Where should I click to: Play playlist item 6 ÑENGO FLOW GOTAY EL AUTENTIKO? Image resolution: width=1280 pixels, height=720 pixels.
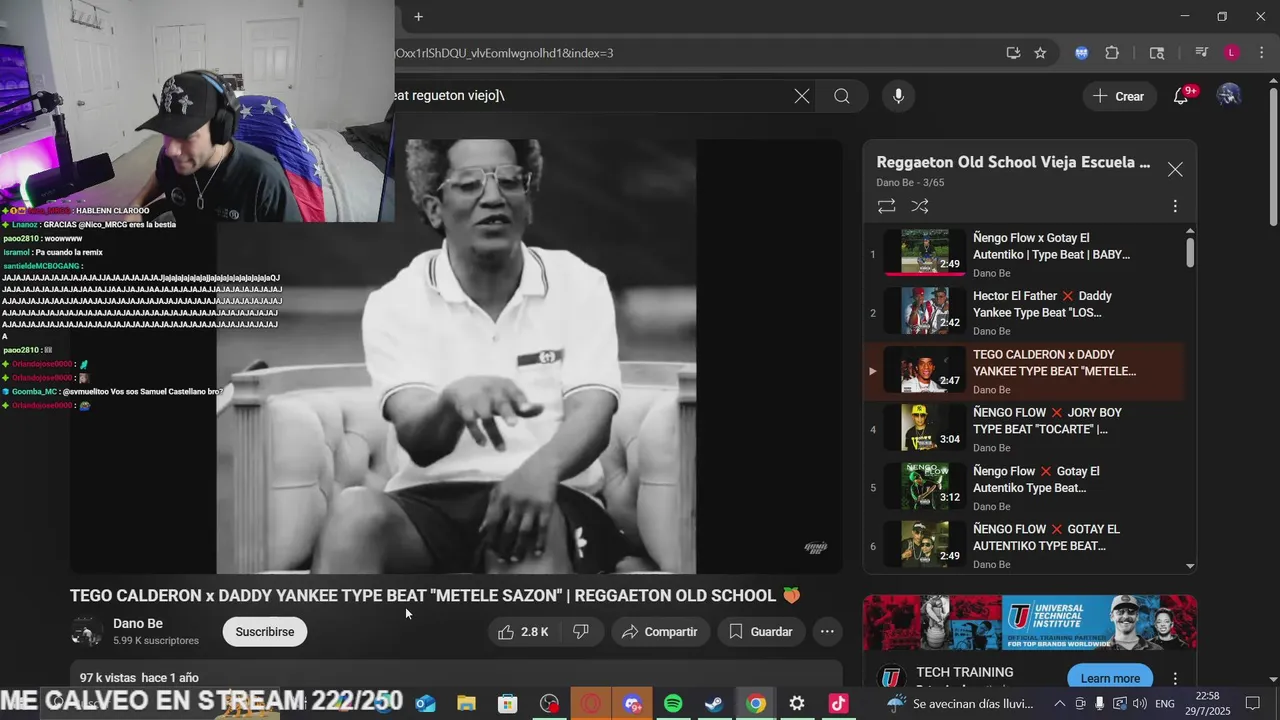pos(1025,546)
